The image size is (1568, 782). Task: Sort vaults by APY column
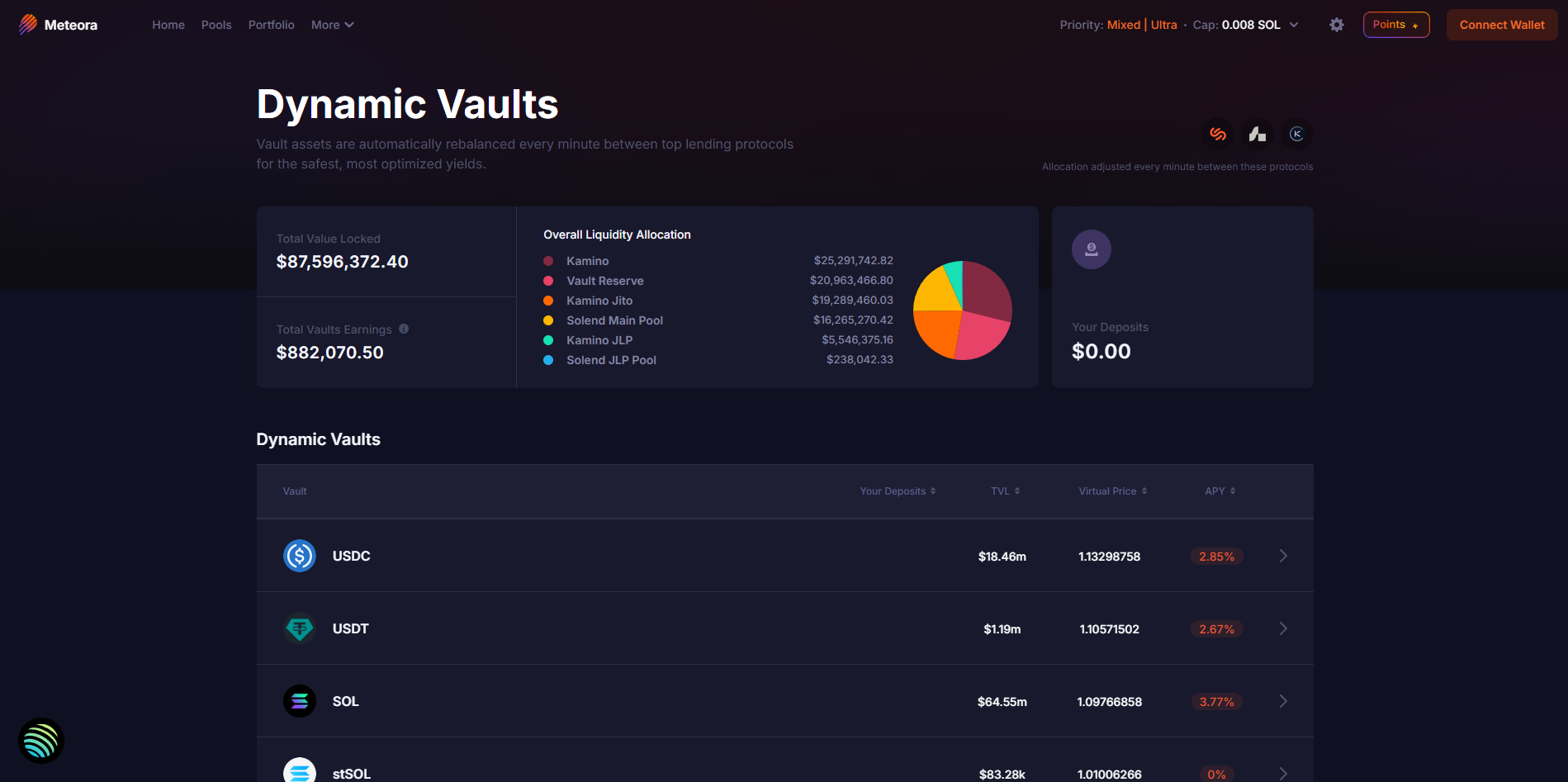pos(1220,491)
